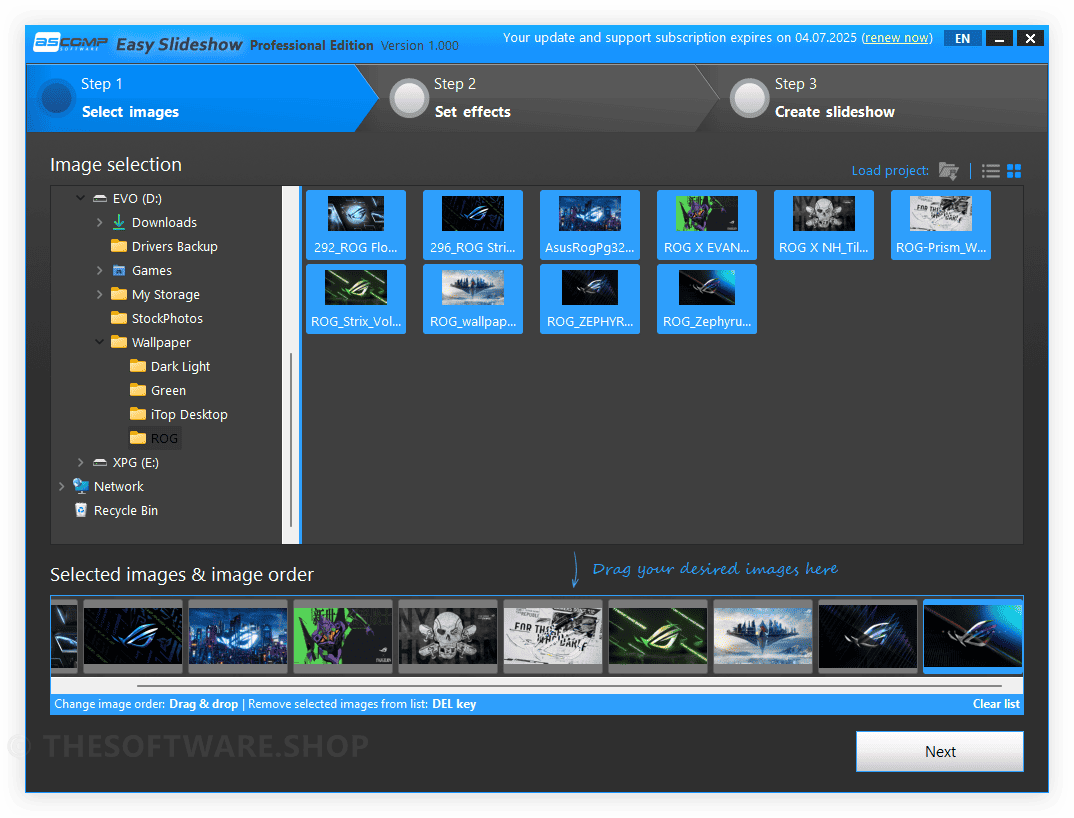Switch to list view icon
The image size is (1074, 818).
(990, 171)
